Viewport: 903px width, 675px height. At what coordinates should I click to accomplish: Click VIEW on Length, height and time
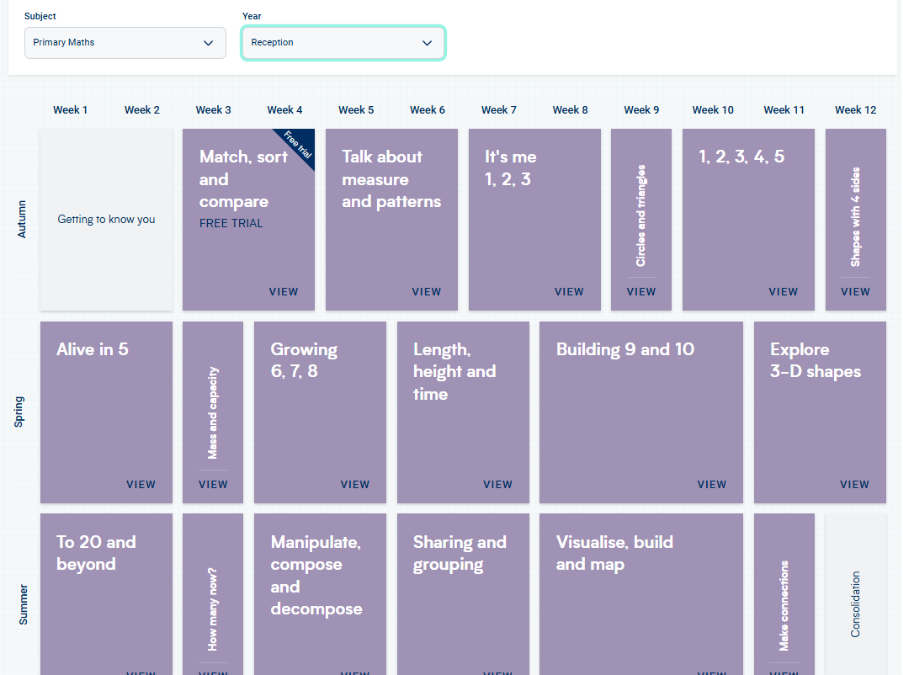(x=498, y=484)
